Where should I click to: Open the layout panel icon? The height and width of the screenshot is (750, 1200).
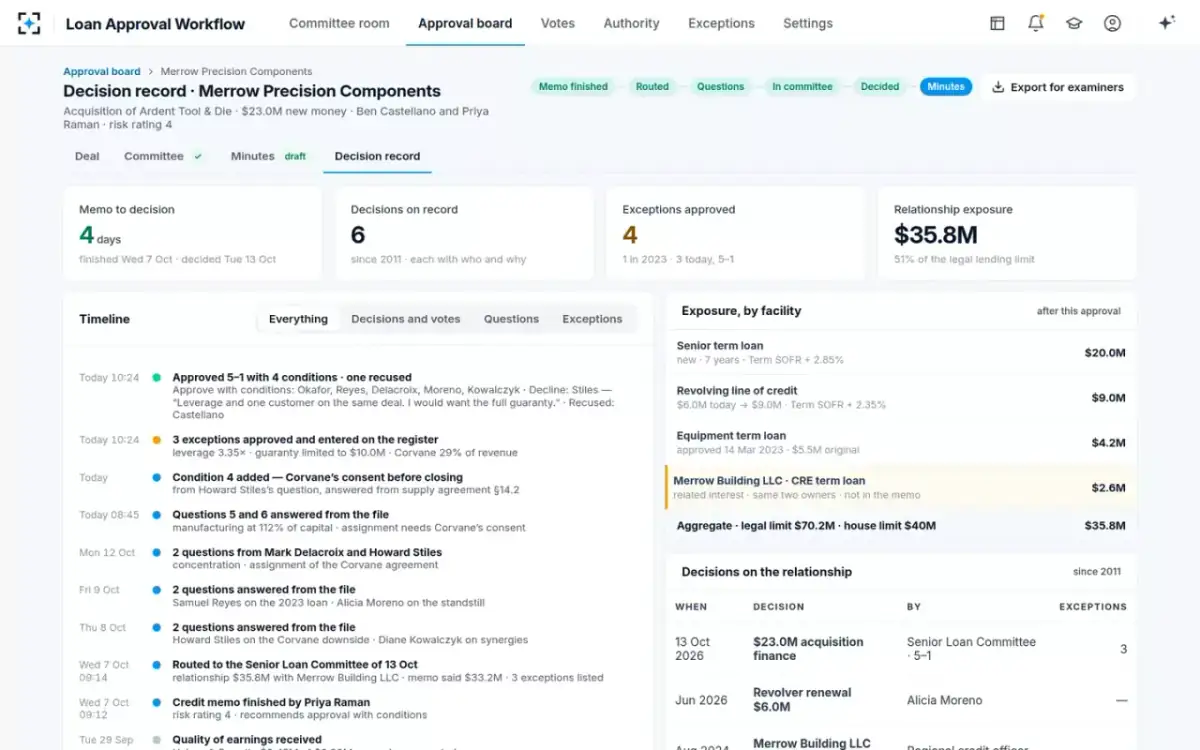997,23
